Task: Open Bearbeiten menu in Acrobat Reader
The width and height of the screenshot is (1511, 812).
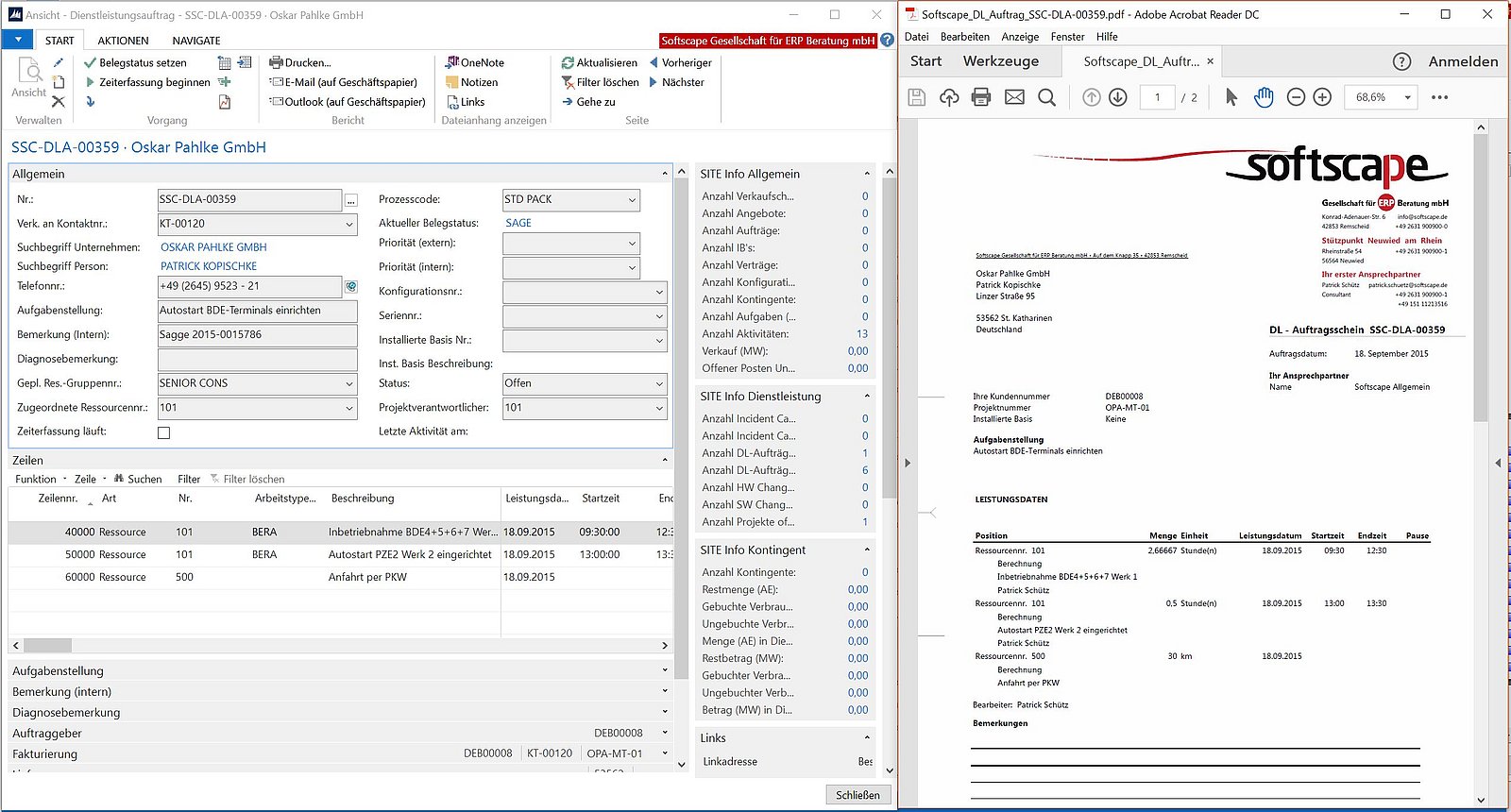Action: pos(965,37)
